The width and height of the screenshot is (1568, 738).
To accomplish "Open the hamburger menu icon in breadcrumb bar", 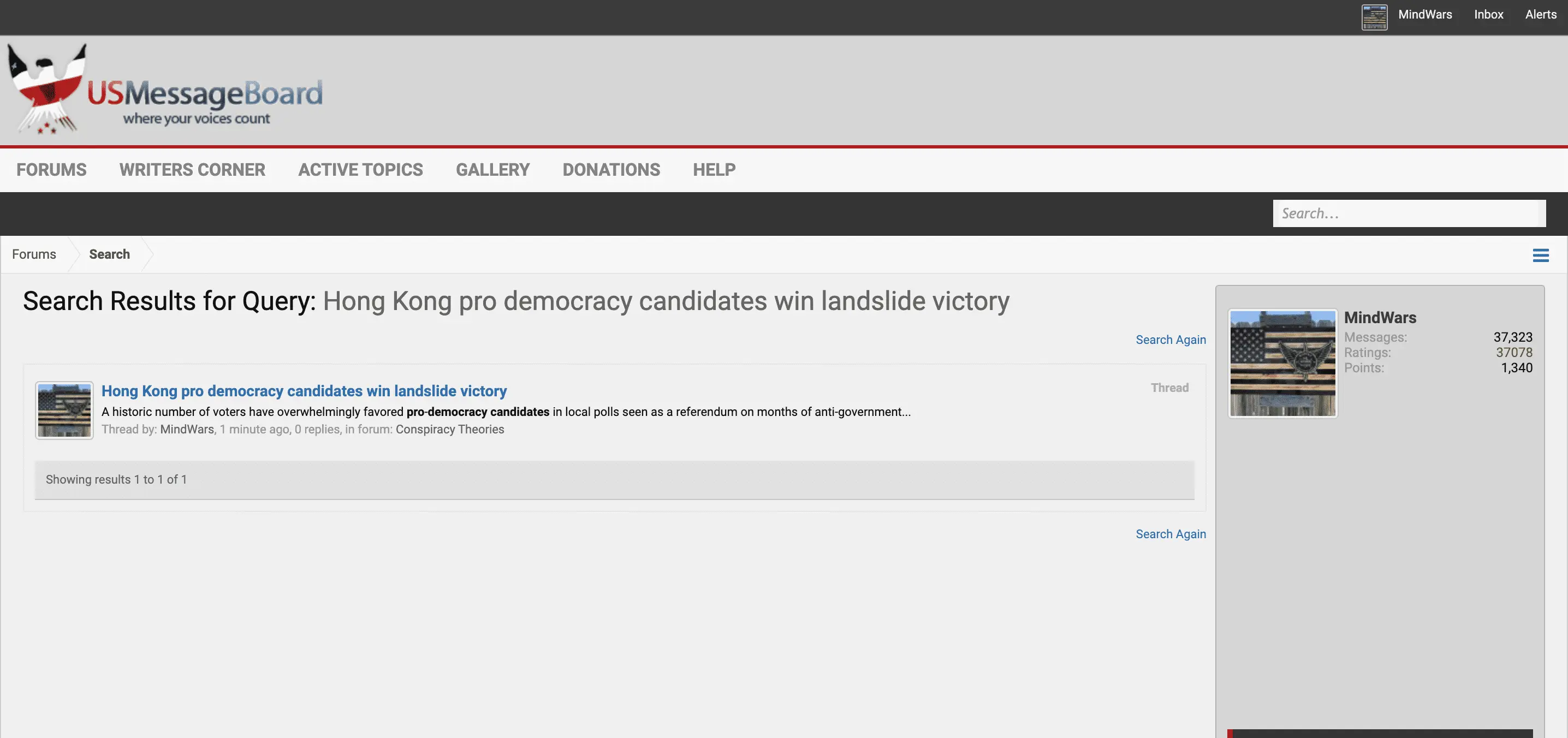I will click(1540, 255).
